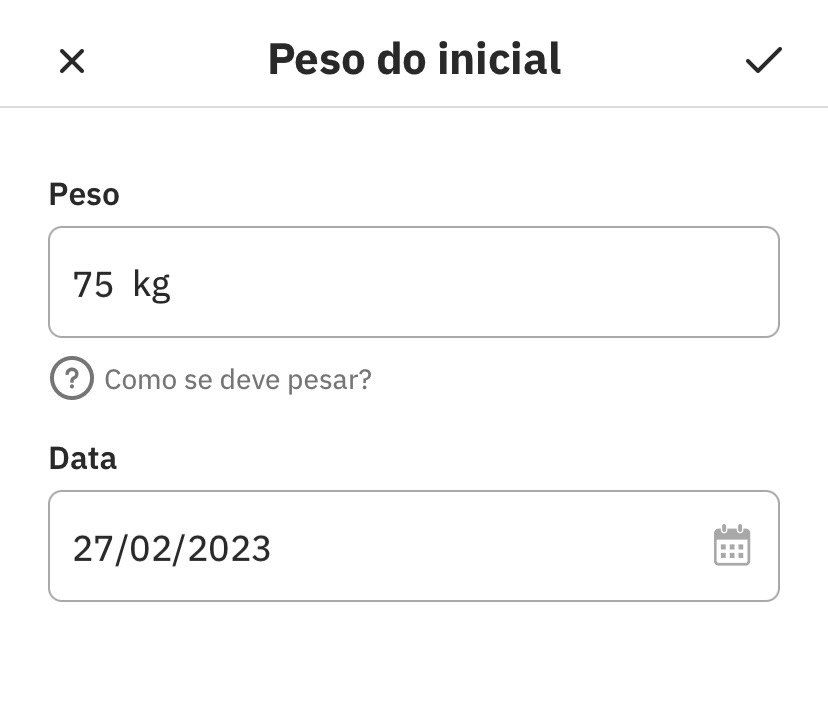Open the calendar icon in the Data field
Screen dimensions: 828x722
[x=732, y=545]
